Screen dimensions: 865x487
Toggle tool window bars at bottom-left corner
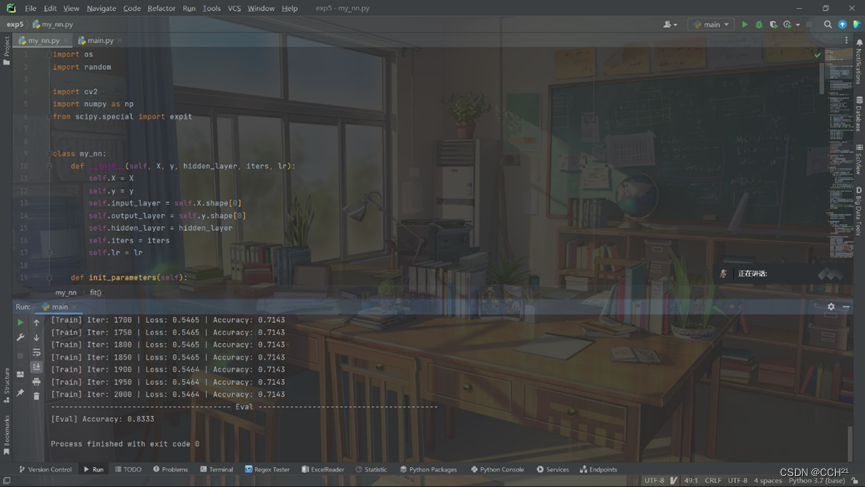(x=7, y=481)
